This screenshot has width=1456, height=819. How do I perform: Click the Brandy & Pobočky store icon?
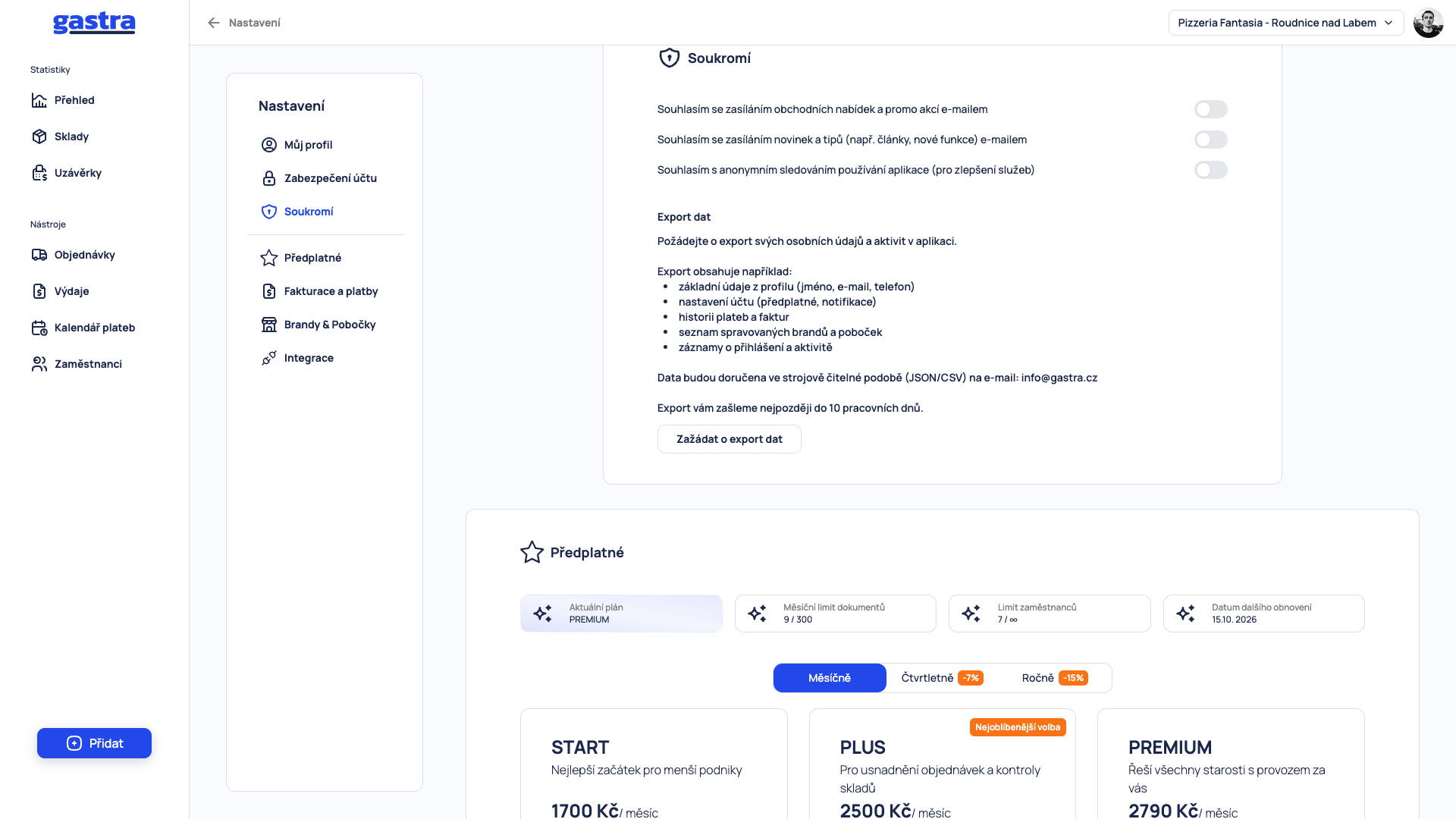point(269,325)
